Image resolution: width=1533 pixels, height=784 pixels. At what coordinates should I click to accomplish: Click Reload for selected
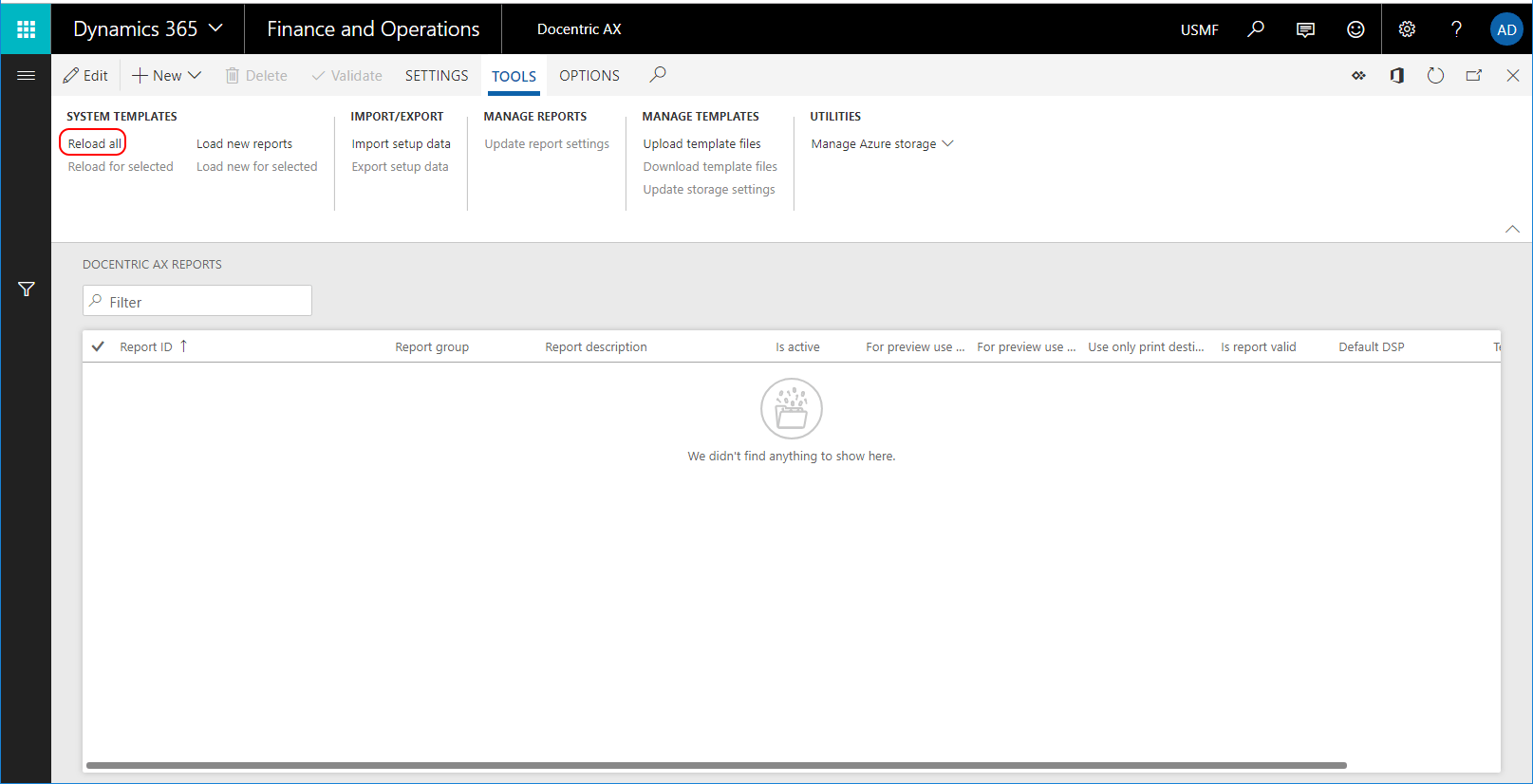coord(121,167)
